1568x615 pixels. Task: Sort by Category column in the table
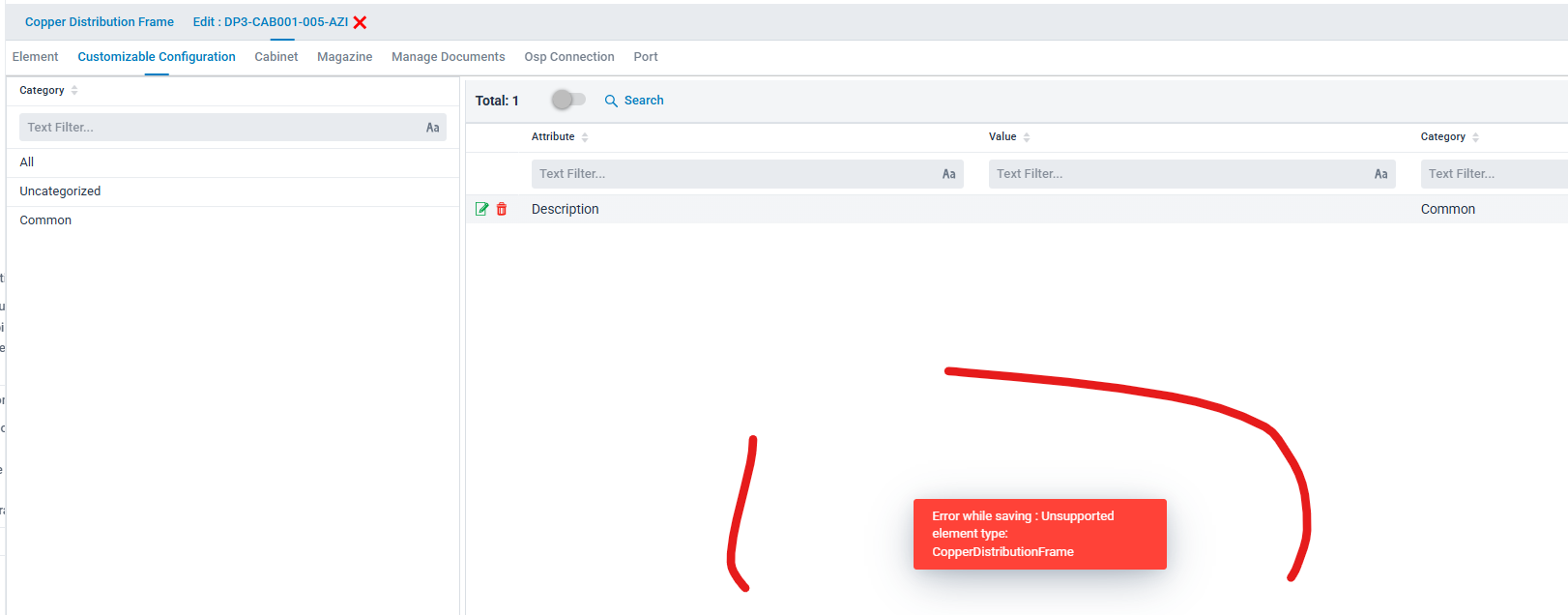click(x=1442, y=137)
